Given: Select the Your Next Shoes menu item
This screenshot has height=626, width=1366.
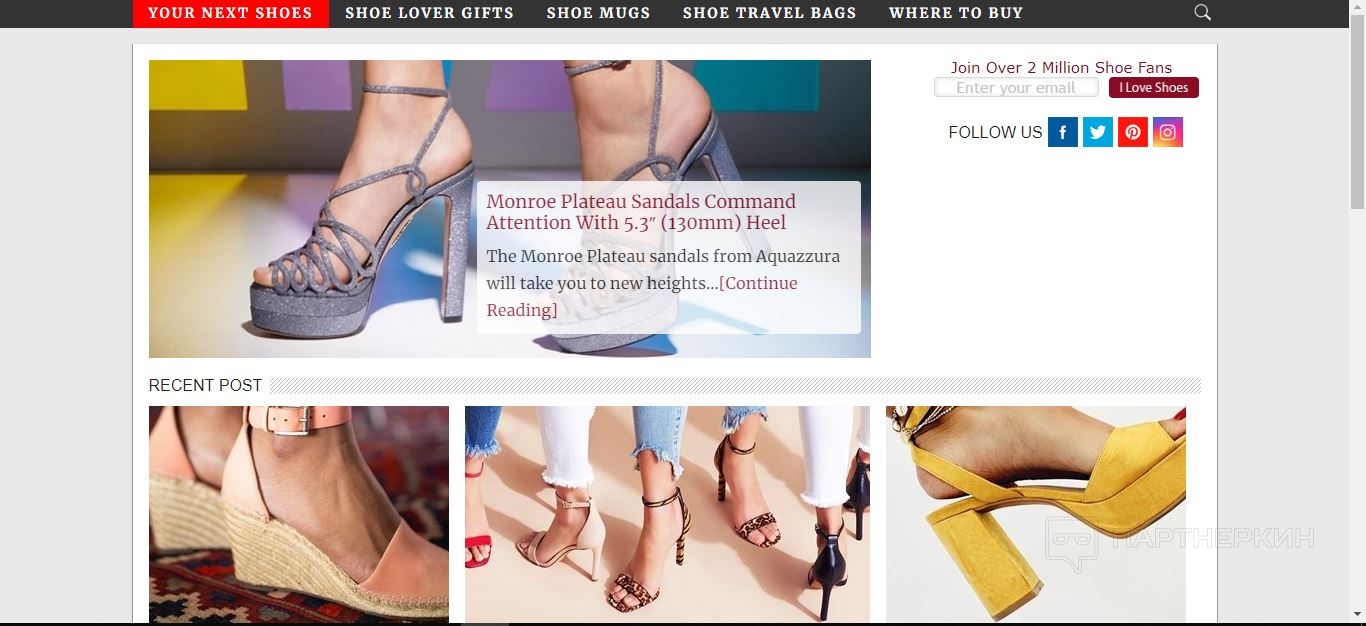Looking at the screenshot, I should 230,13.
